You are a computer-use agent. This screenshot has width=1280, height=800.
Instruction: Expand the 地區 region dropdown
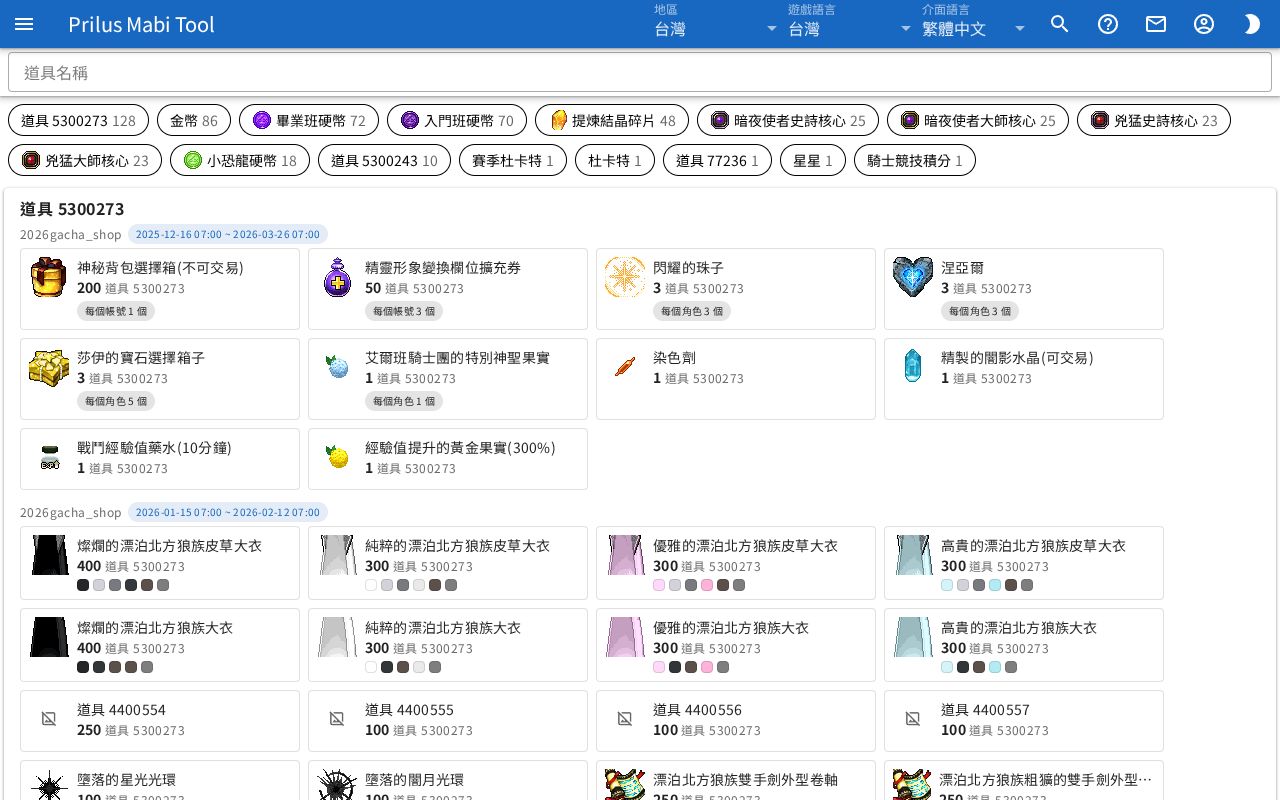pyautogui.click(x=716, y=24)
